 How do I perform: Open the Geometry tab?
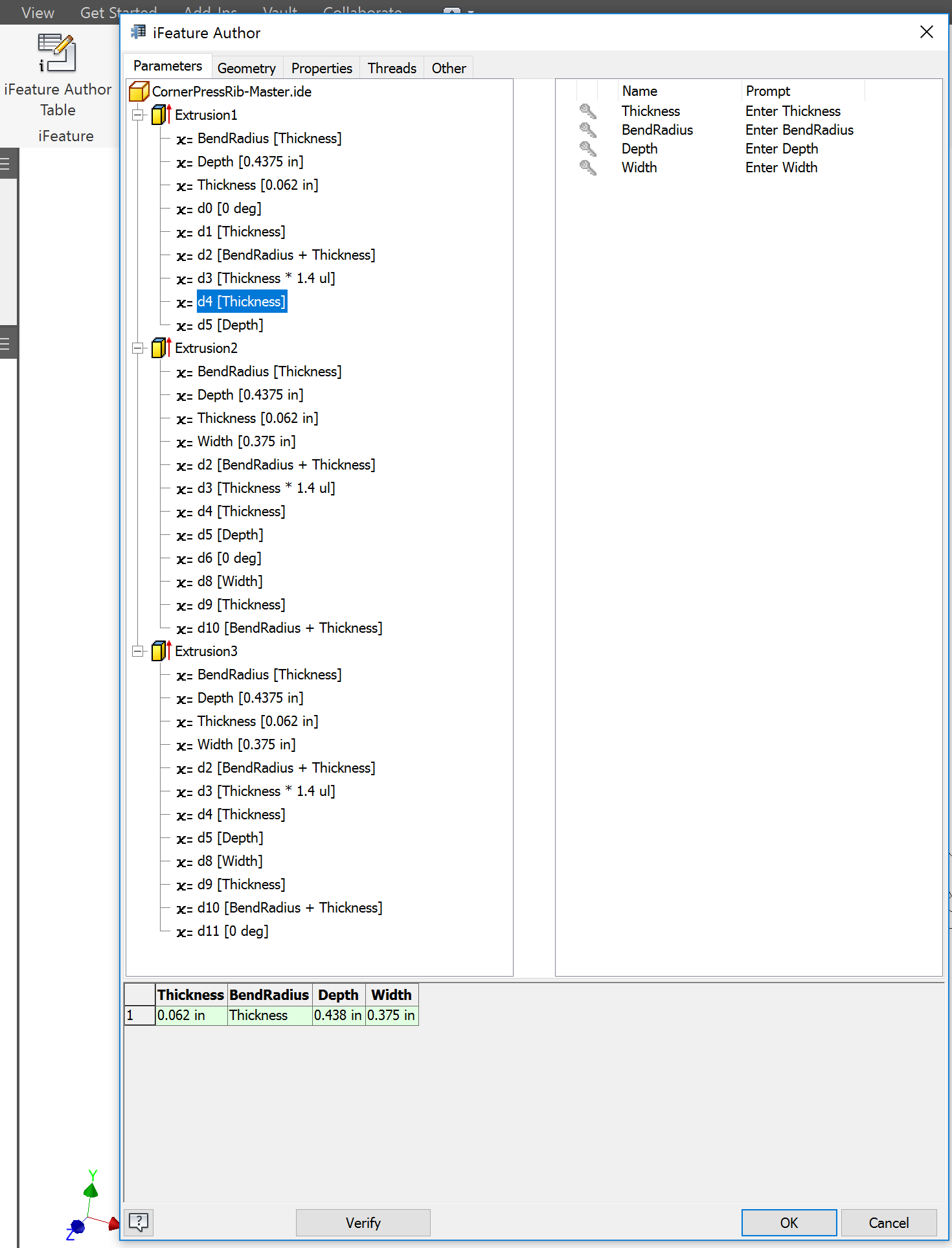(x=247, y=68)
